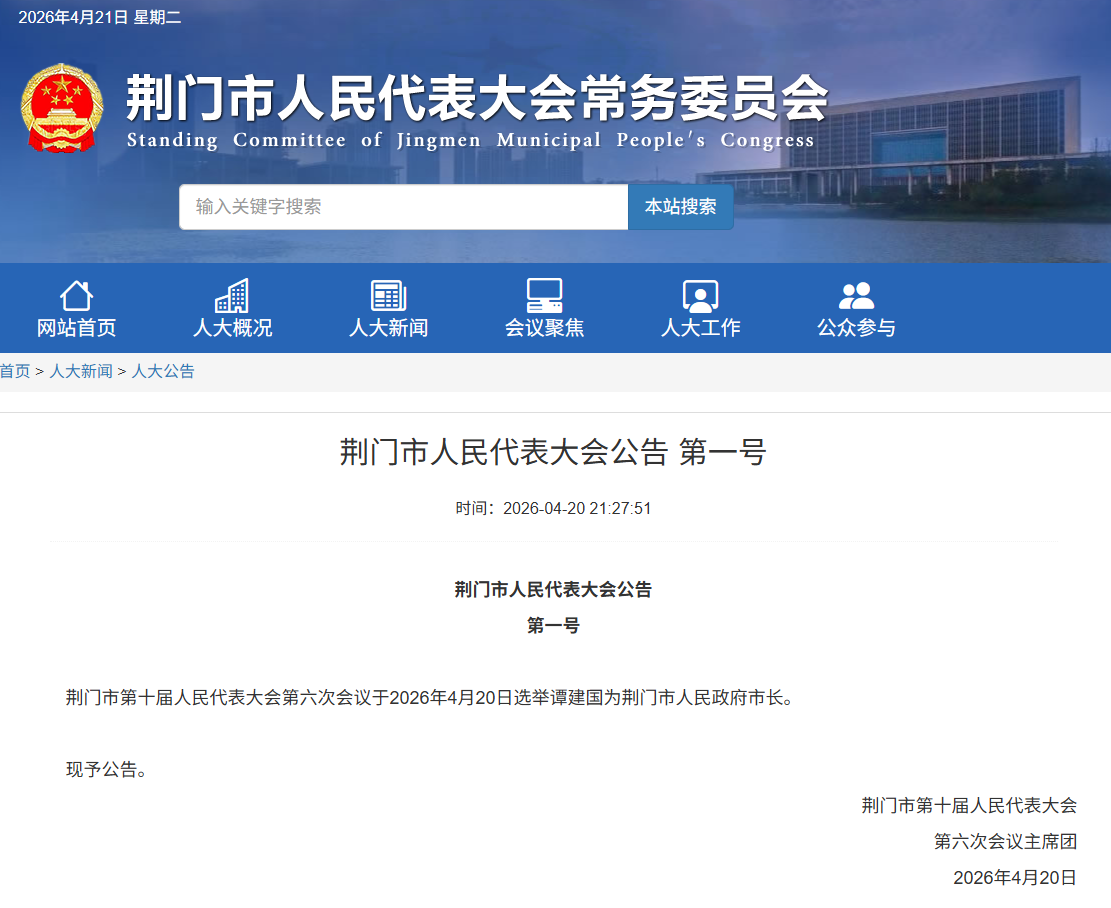Click the announcement title 荆门市人民代表大会公告 第一号

tap(555, 452)
